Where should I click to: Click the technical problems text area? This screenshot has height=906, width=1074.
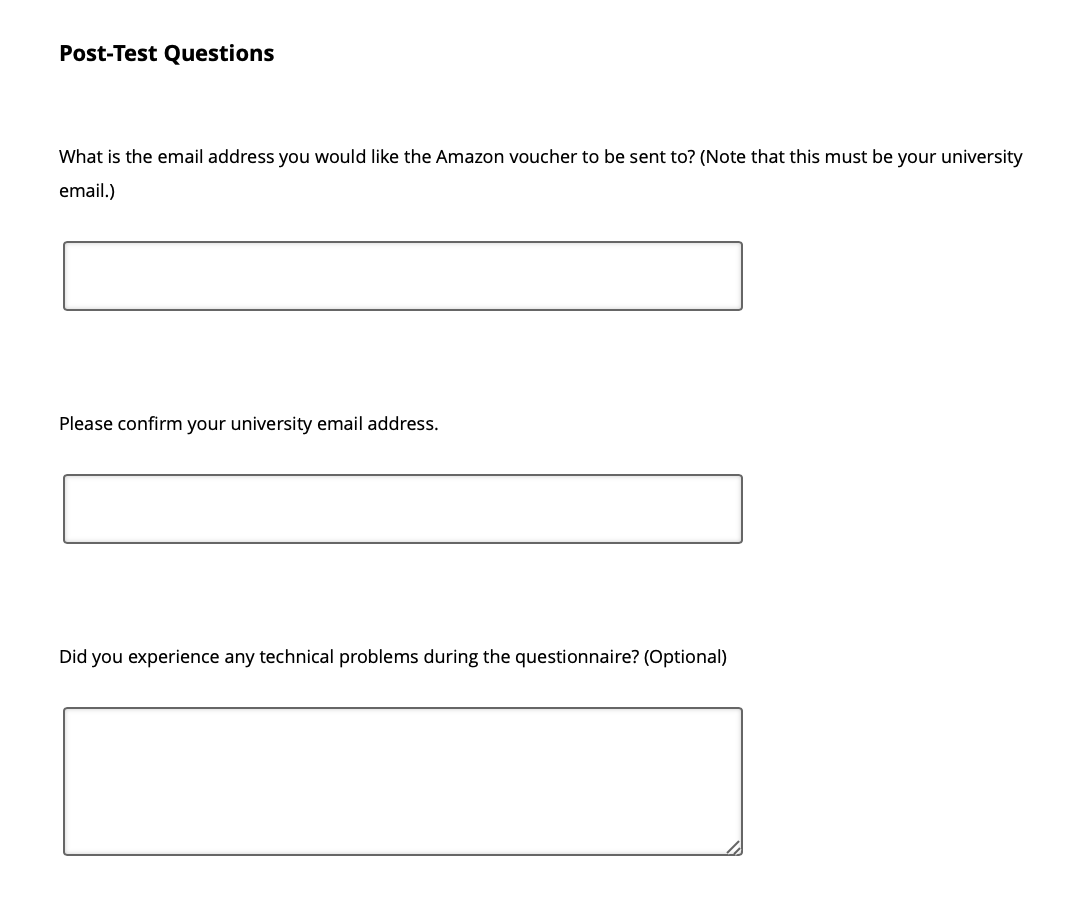402,781
